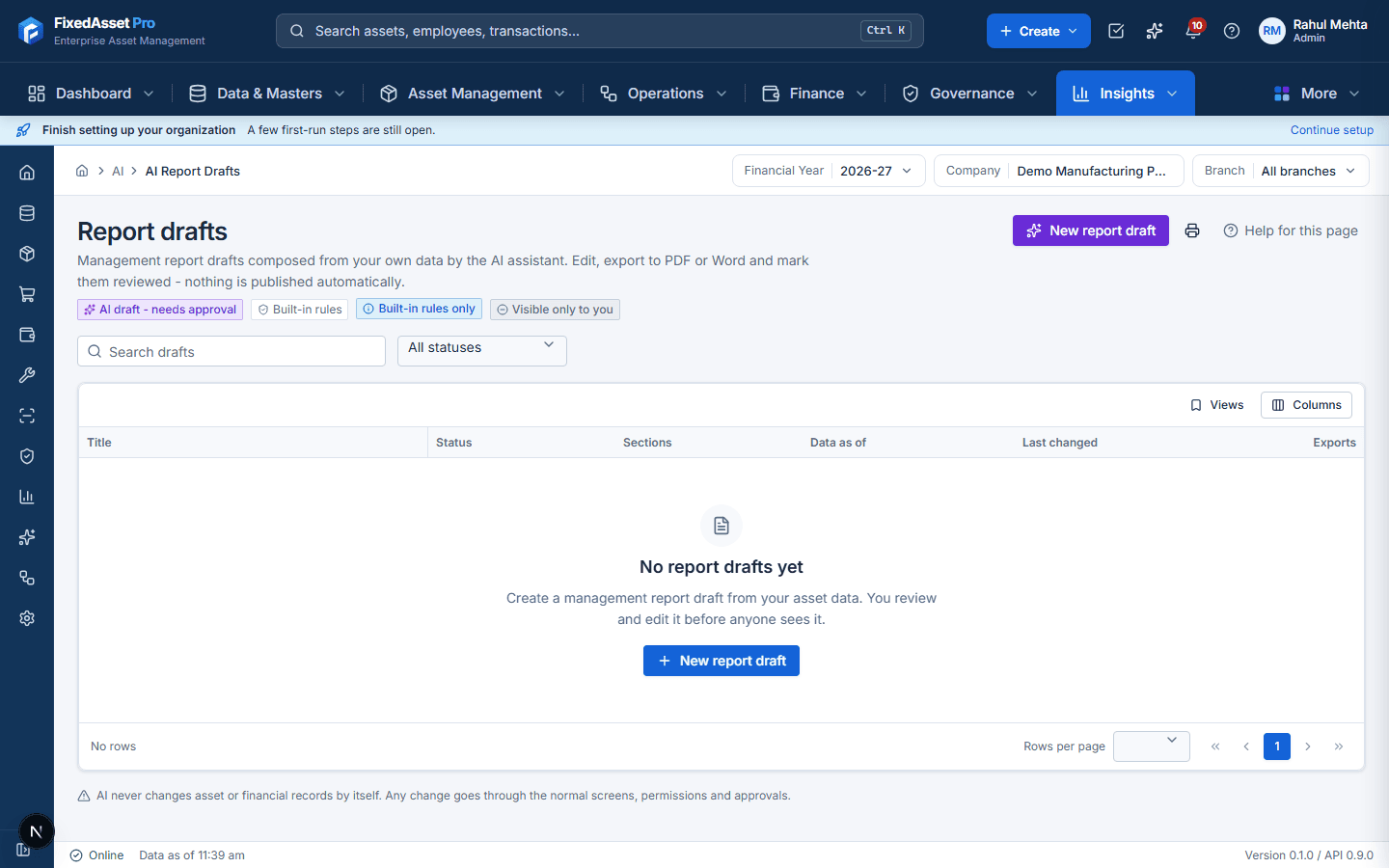The width and height of the screenshot is (1389, 868).
Task: Open the settings gear icon in sidebar
Action: tap(27, 618)
